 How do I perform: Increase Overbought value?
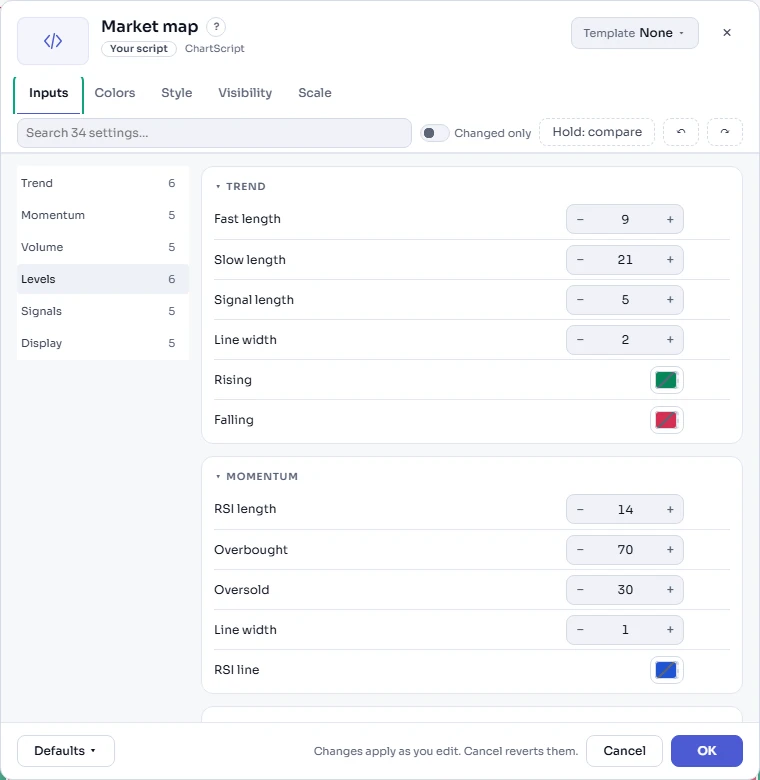[670, 550]
